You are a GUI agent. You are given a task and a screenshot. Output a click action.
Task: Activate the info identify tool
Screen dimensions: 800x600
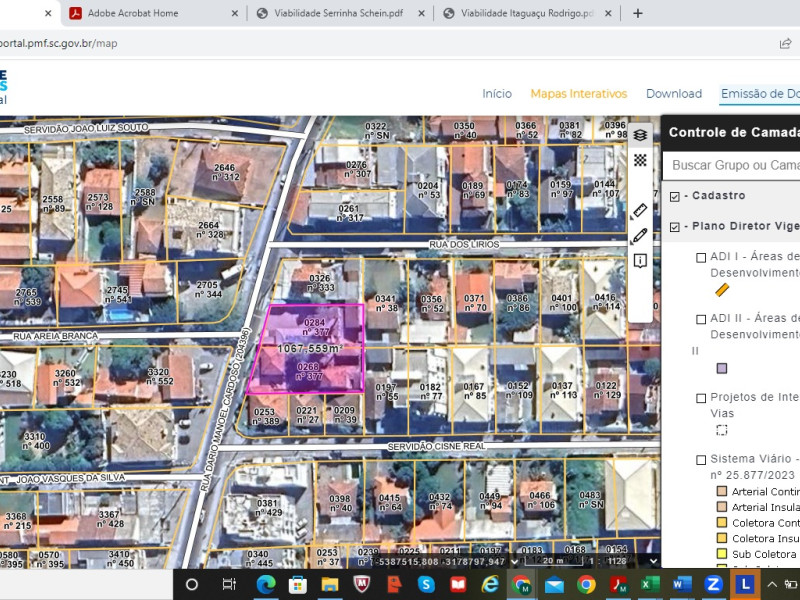click(640, 261)
